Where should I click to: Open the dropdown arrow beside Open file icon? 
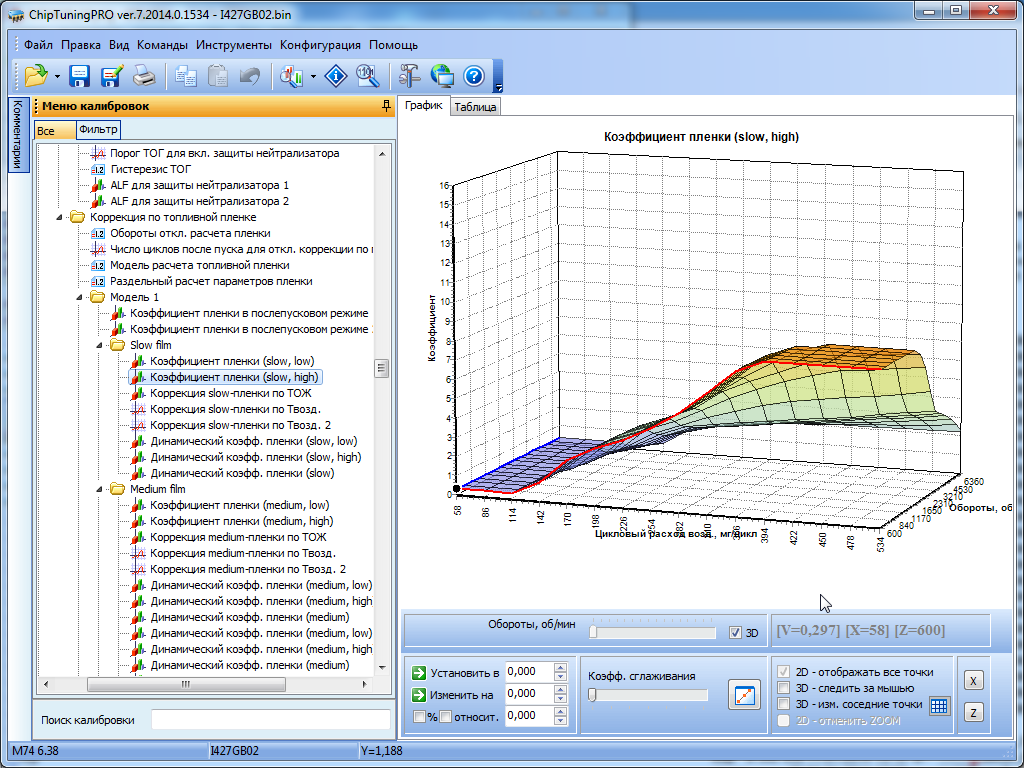pyautogui.click(x=57, y=76)
